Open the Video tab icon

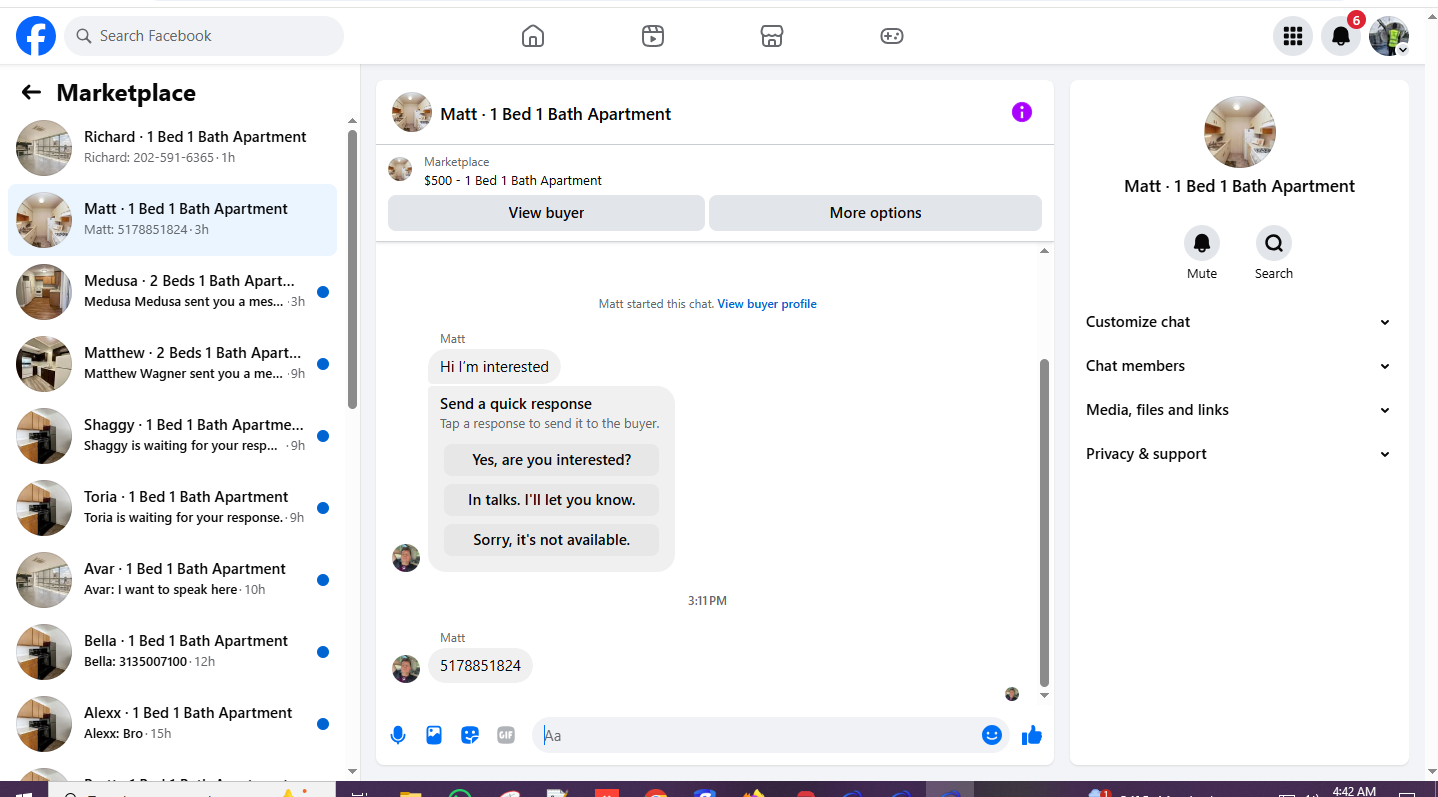(x=653, y=36)
